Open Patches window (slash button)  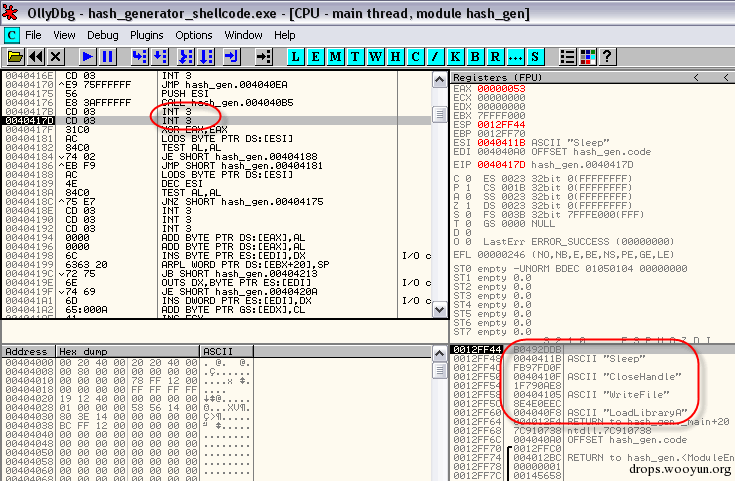pyautogui.click(x=435, y=57)
